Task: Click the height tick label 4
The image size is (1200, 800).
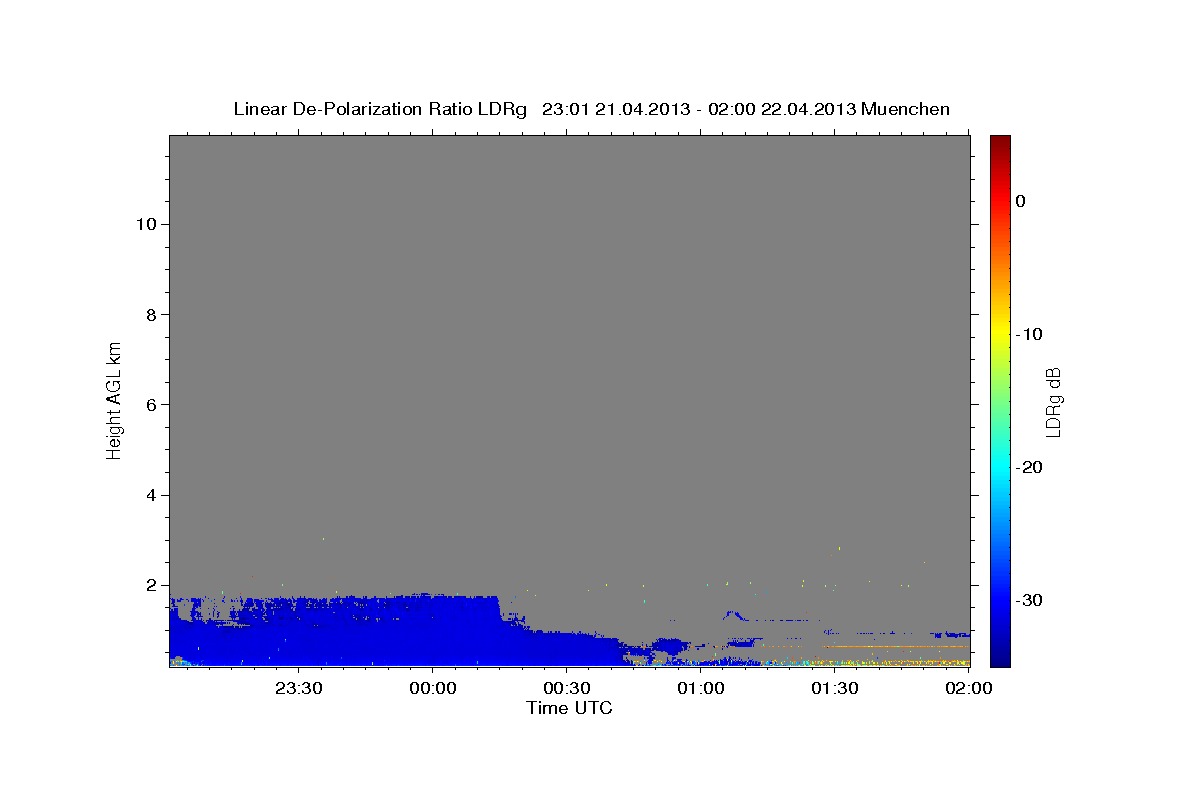Action: point(151,495)
